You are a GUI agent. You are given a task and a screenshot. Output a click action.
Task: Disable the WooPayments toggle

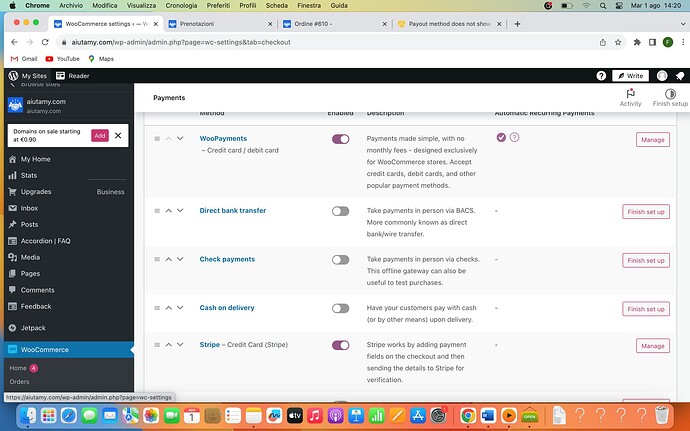click(341, 139)
